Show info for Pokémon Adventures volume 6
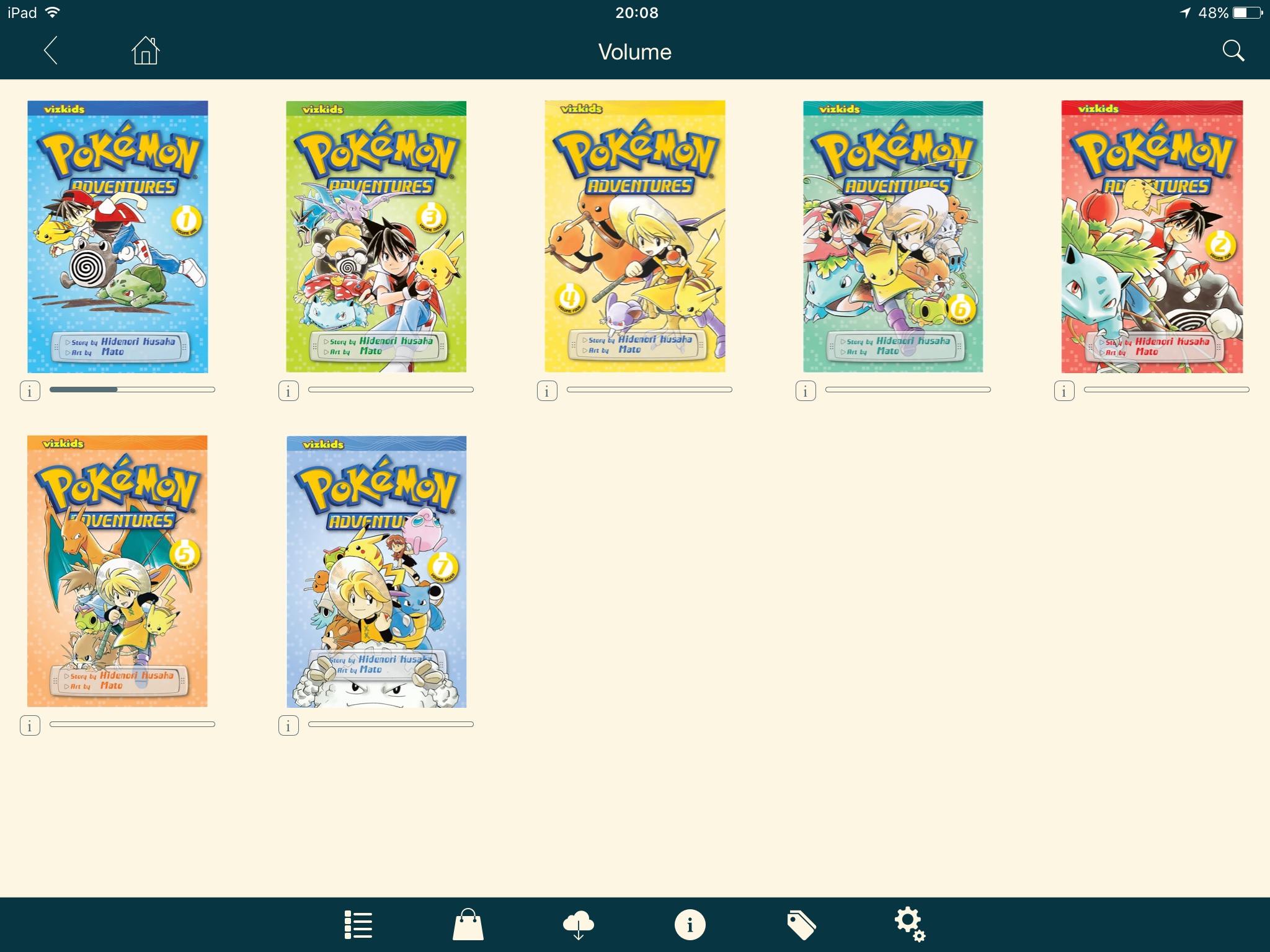The width and height of the screenshot is (1270, 952). click(x=806, y=391)
